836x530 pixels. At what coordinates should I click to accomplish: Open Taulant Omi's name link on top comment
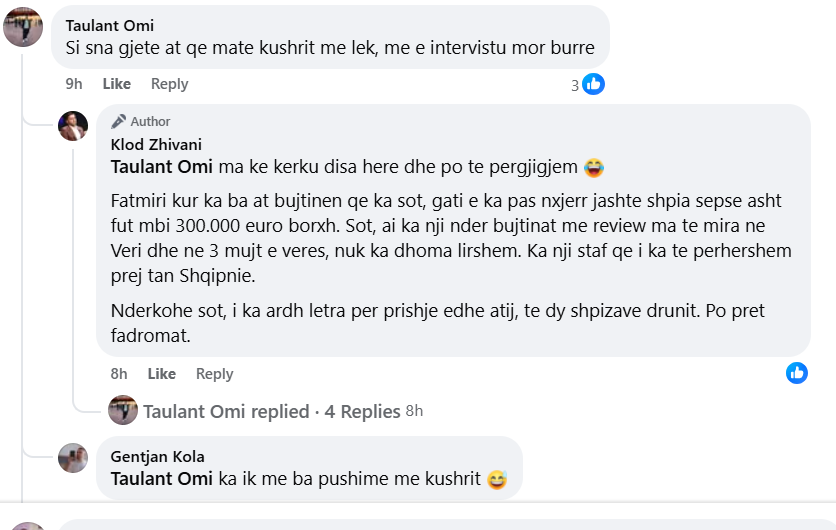tap(109, 26)
